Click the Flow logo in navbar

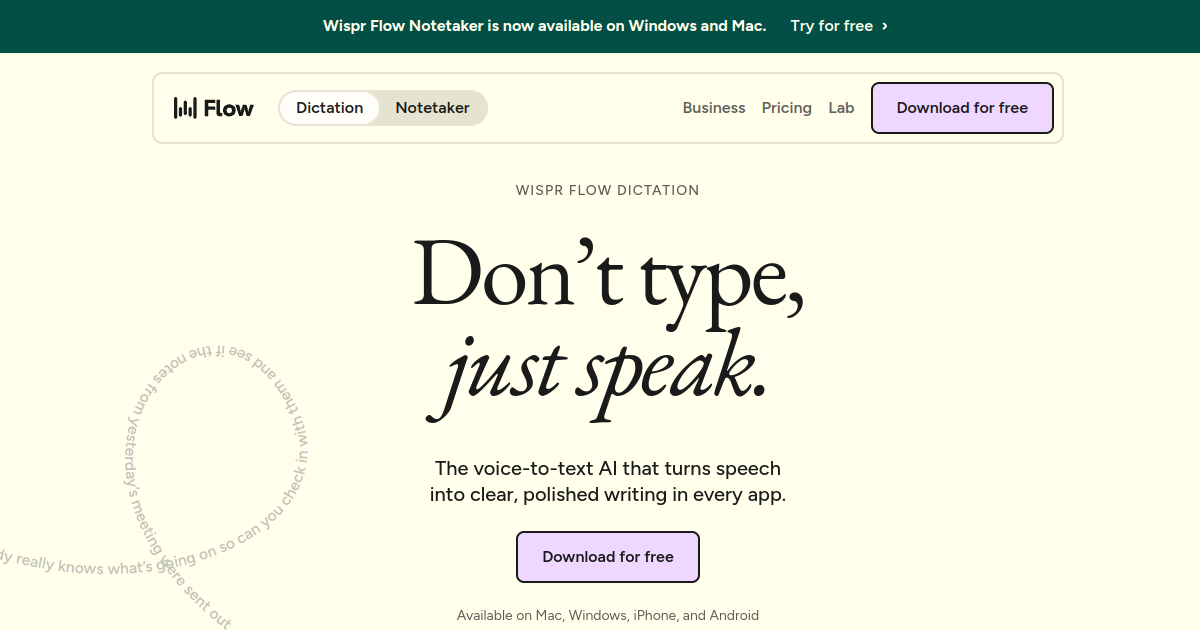coord(214,108)
